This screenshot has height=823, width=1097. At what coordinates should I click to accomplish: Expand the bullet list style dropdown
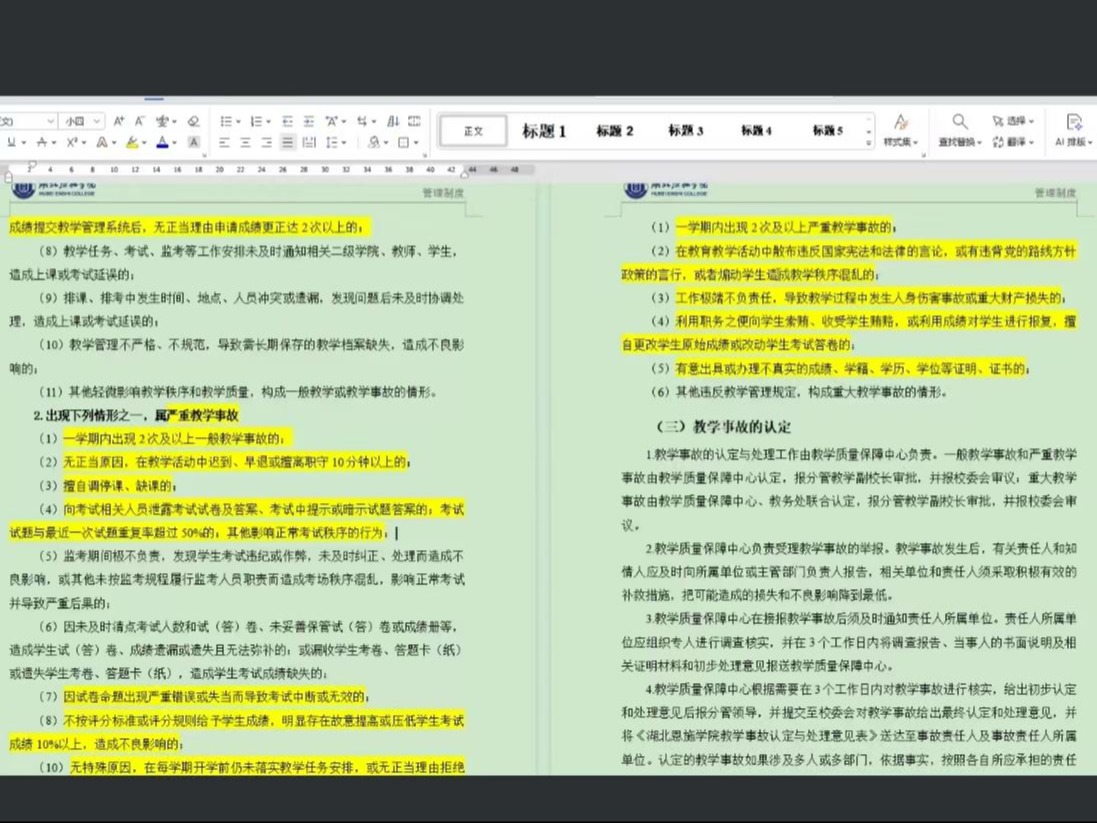click(240, 121)
